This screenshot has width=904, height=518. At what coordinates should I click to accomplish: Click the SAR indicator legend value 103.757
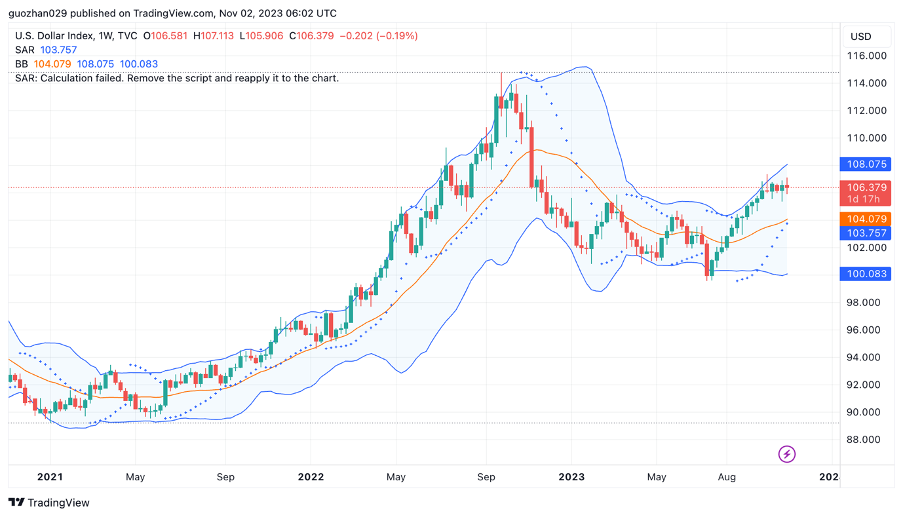click(x=60, y=50)
